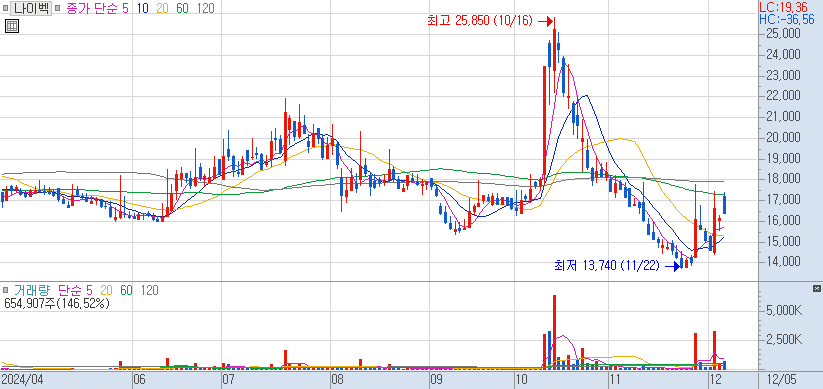Image resolution: width=823 pixels, height=389 pixels.
Task: Click 단순 label in volume panel
Action: tap(70, 290)
